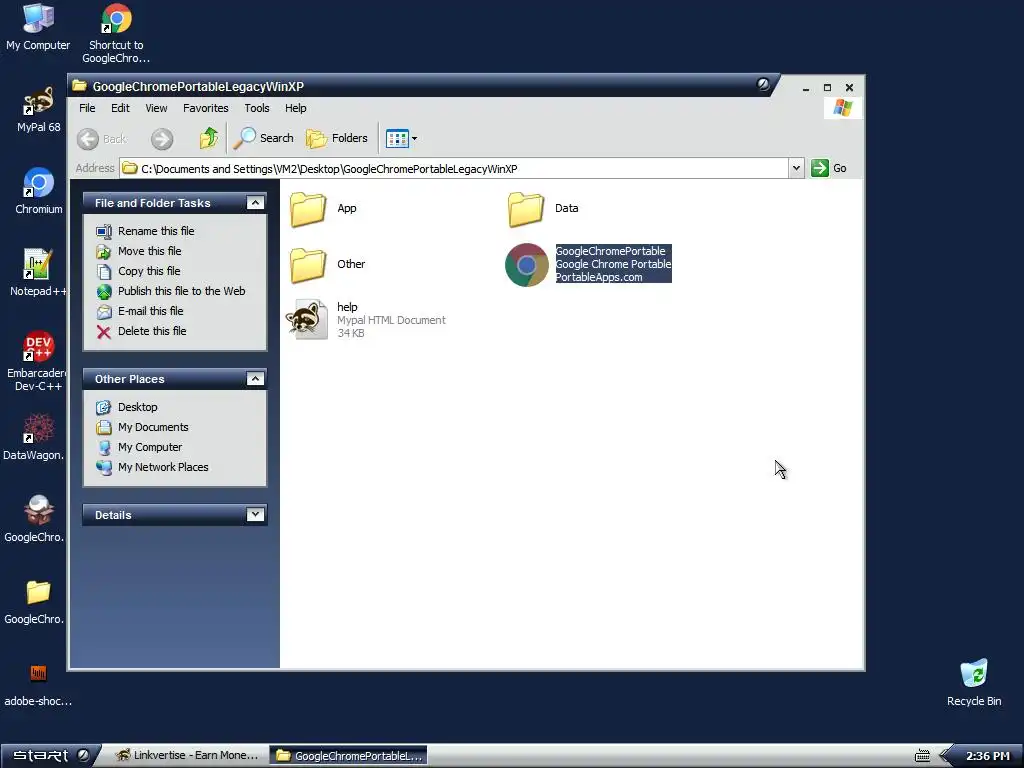Viewport: 1024px width, 768px height.
Task: Select Chromium desktop icon
Action: click(x=38, y=184)
